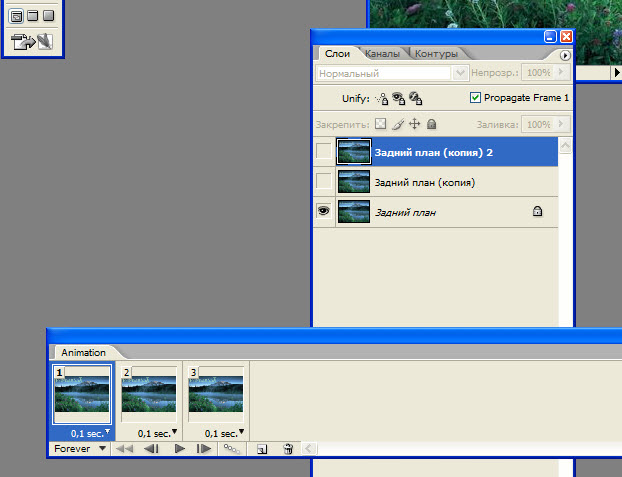Select animation frame 2 thumbnail
This screenshot has width=622, height=477.
(x=149, y=394)
